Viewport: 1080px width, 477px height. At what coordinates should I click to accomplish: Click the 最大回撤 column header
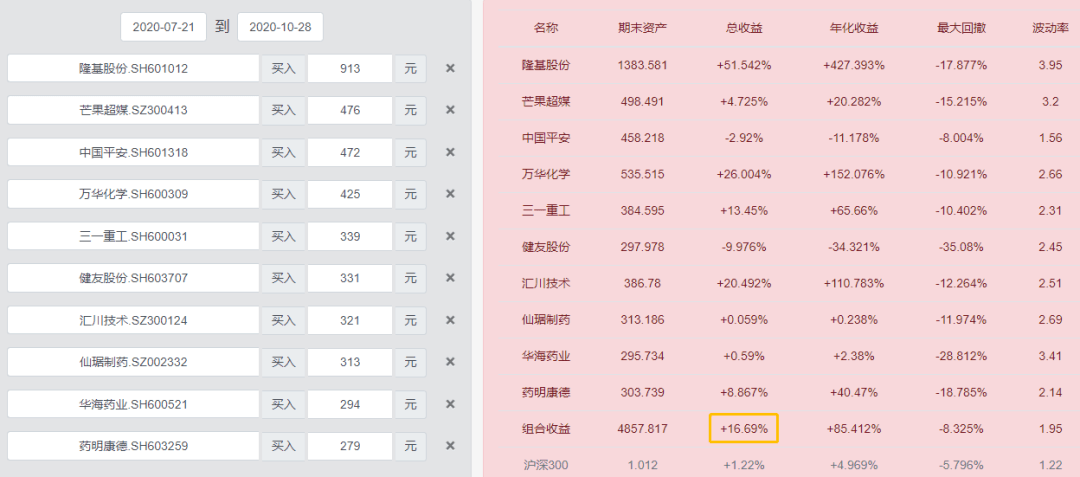click(962, 28)
